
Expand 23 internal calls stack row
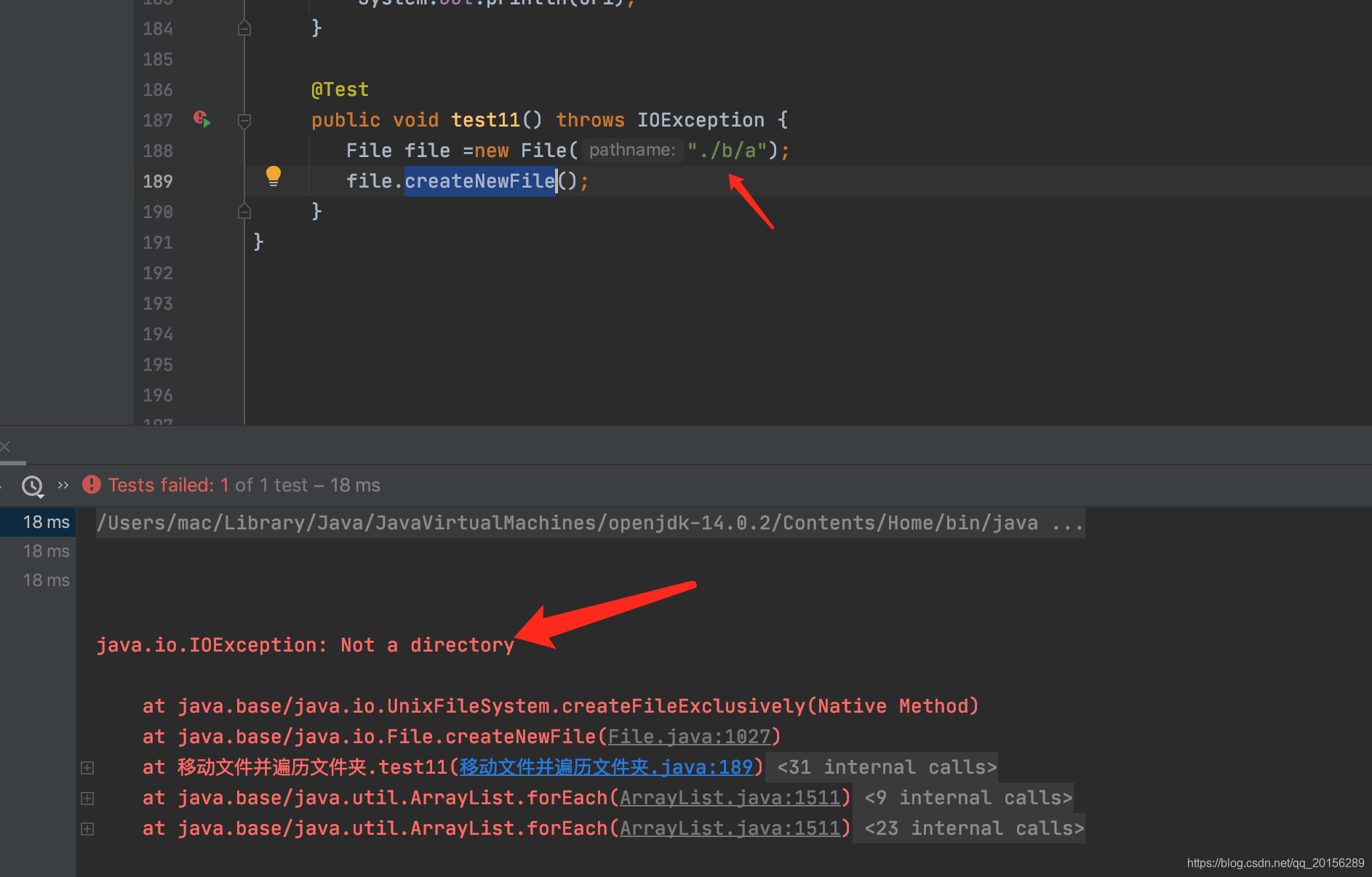87,828
